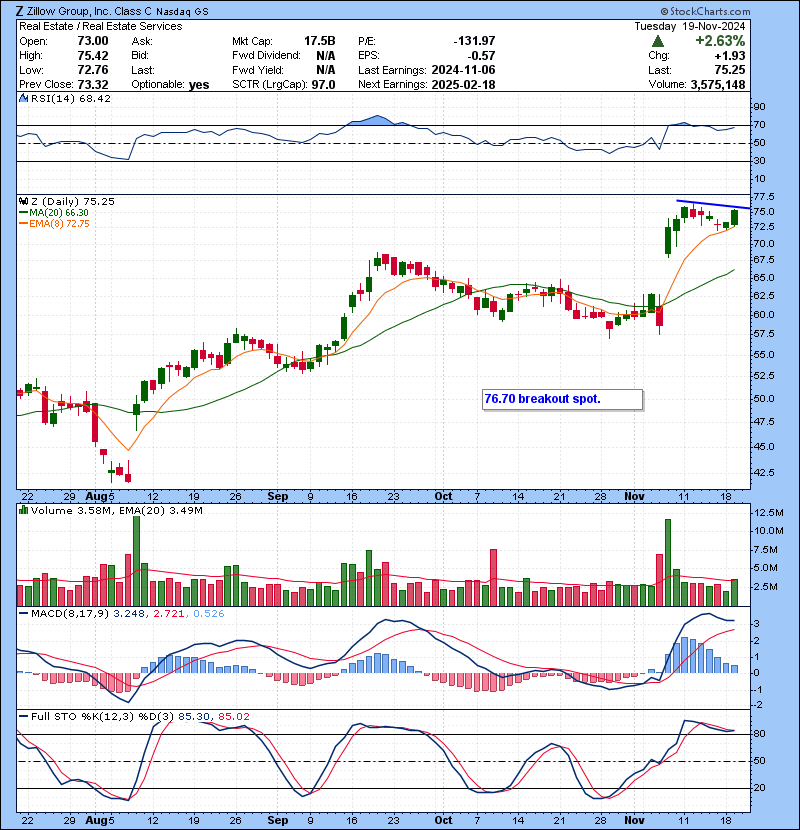This screenshot has width=800, height=830.
Task: Click the 'Volume 3.58M, EMA(20) 3.49M' label
Action: click(116, 510)
